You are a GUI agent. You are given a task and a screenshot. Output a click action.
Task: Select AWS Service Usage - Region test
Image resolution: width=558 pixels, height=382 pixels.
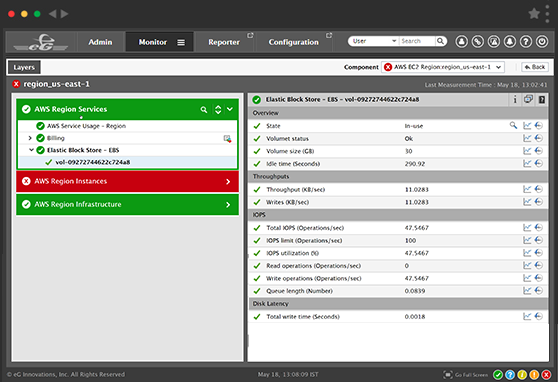(86, 126)
